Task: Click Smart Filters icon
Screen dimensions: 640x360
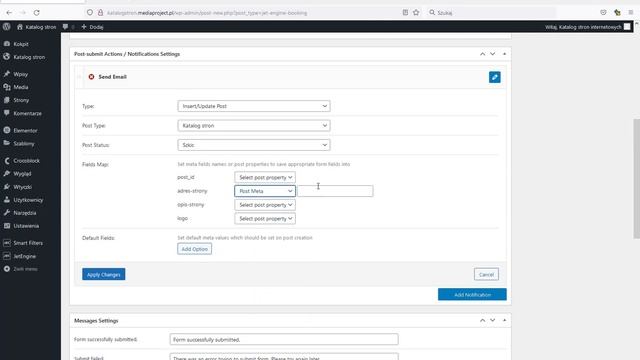Action: click(7, 243)
